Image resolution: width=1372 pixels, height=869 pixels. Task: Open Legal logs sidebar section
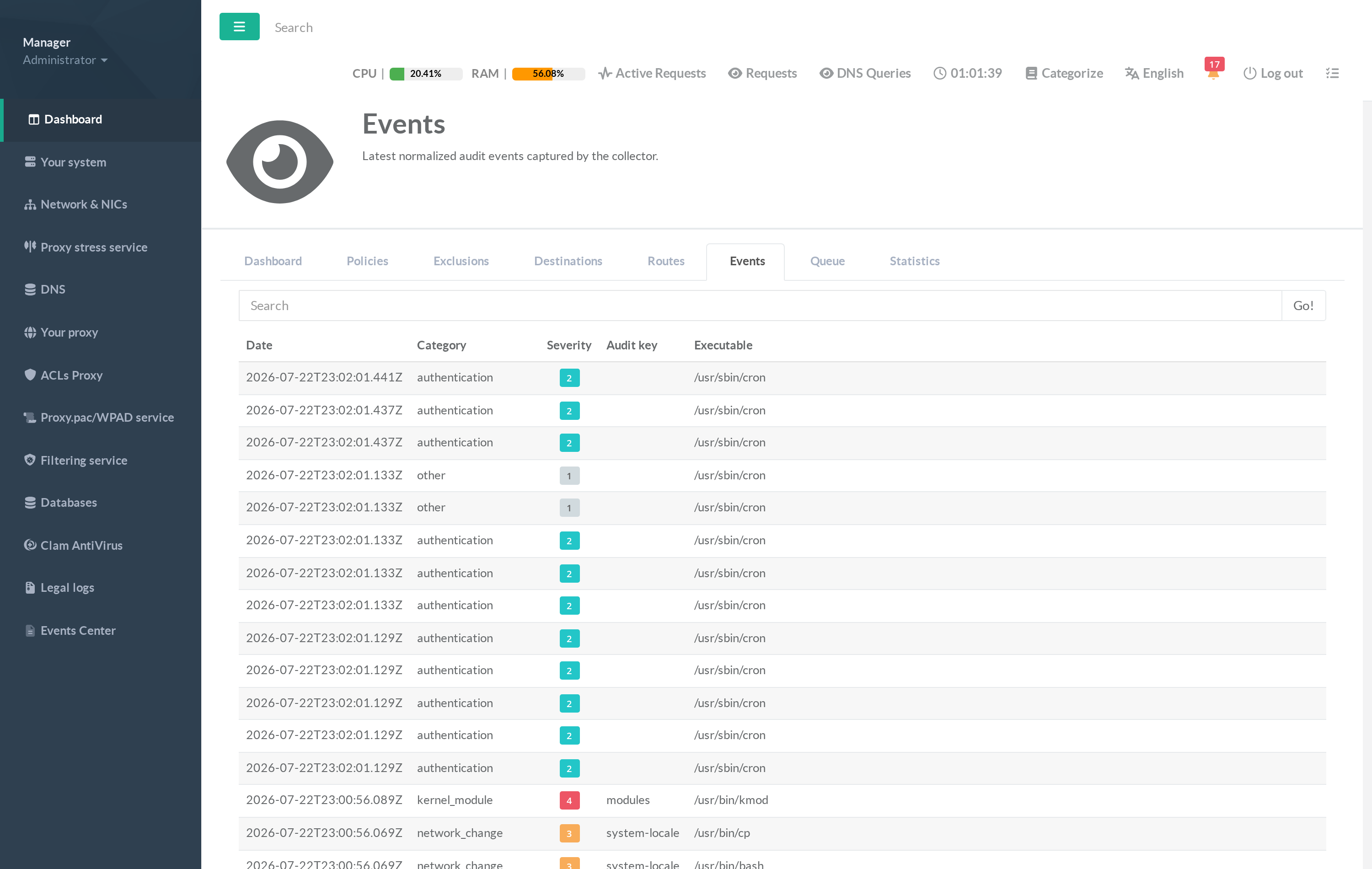coord(101,588)
